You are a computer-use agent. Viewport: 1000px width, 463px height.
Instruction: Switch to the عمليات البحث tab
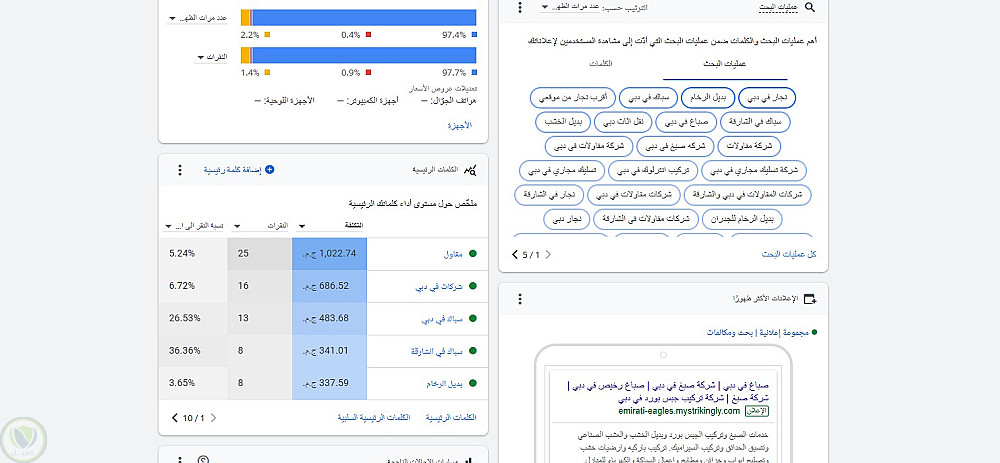pyautogui.click(x=724, y=64)
